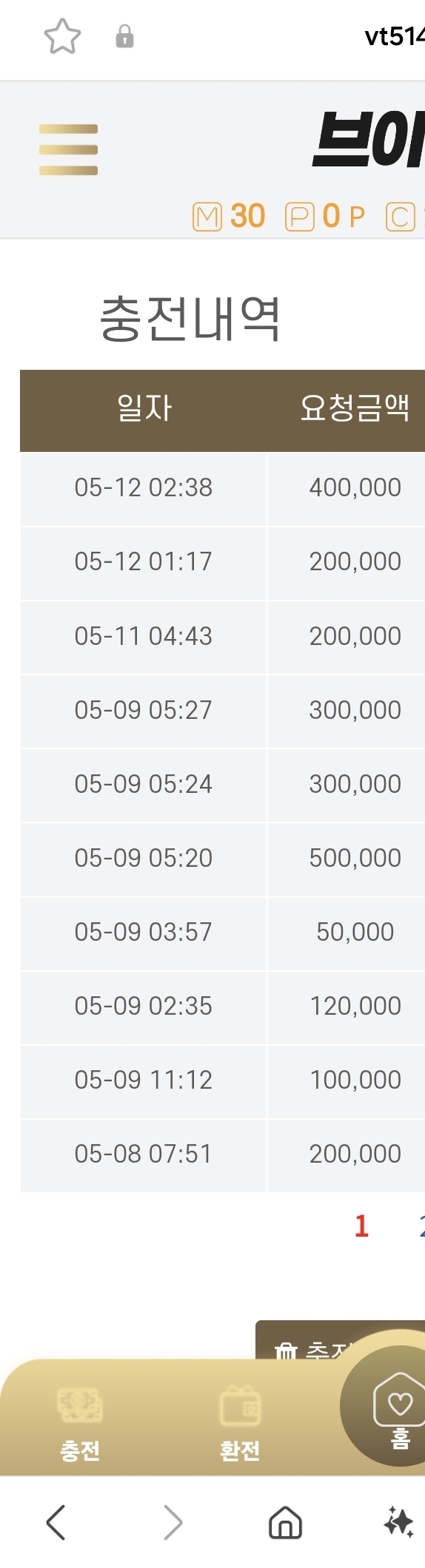Tap the browser forward arrow
This screenshot has height=1568, width=425.
coord(173,1522)
